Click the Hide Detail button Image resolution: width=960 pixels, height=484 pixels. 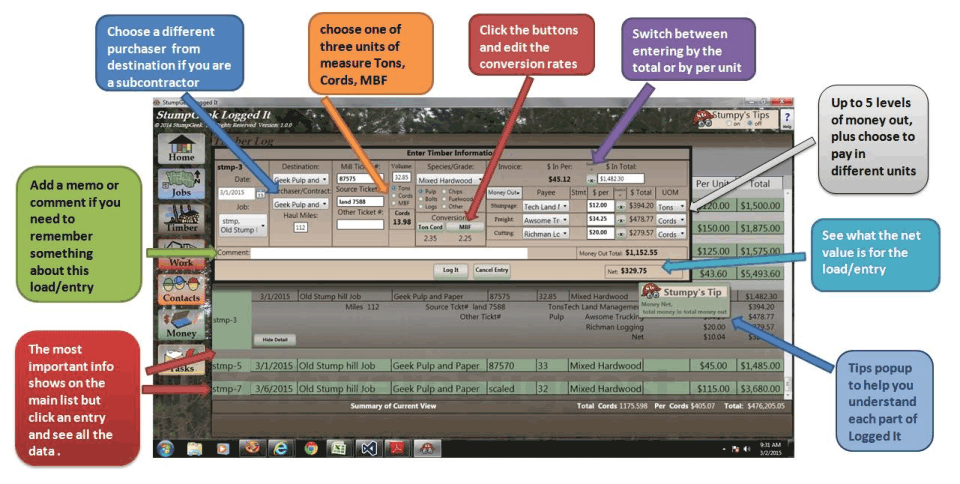pyautogui.click(x=275, y=340)
